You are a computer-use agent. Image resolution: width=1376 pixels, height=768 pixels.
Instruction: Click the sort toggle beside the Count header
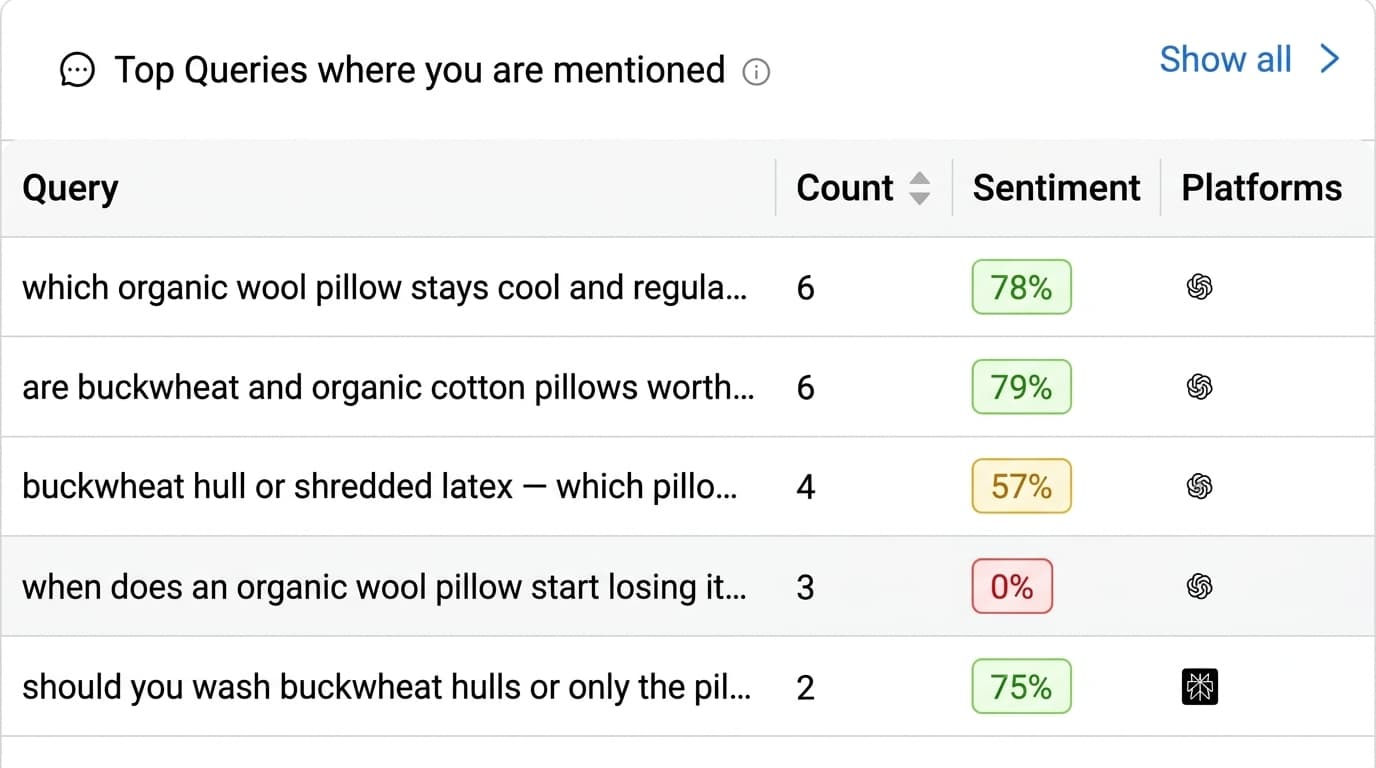pos(921,188)
